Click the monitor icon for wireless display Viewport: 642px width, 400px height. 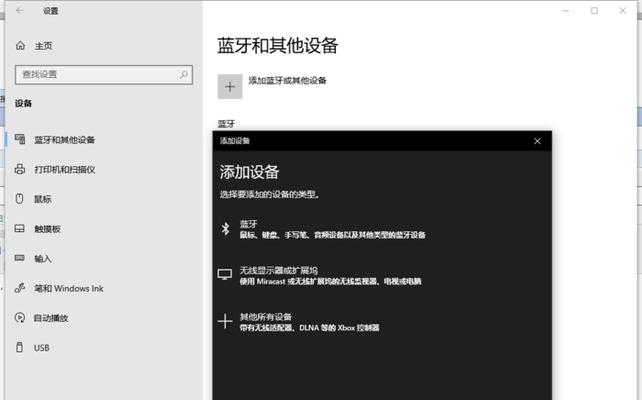pos(225,274)
